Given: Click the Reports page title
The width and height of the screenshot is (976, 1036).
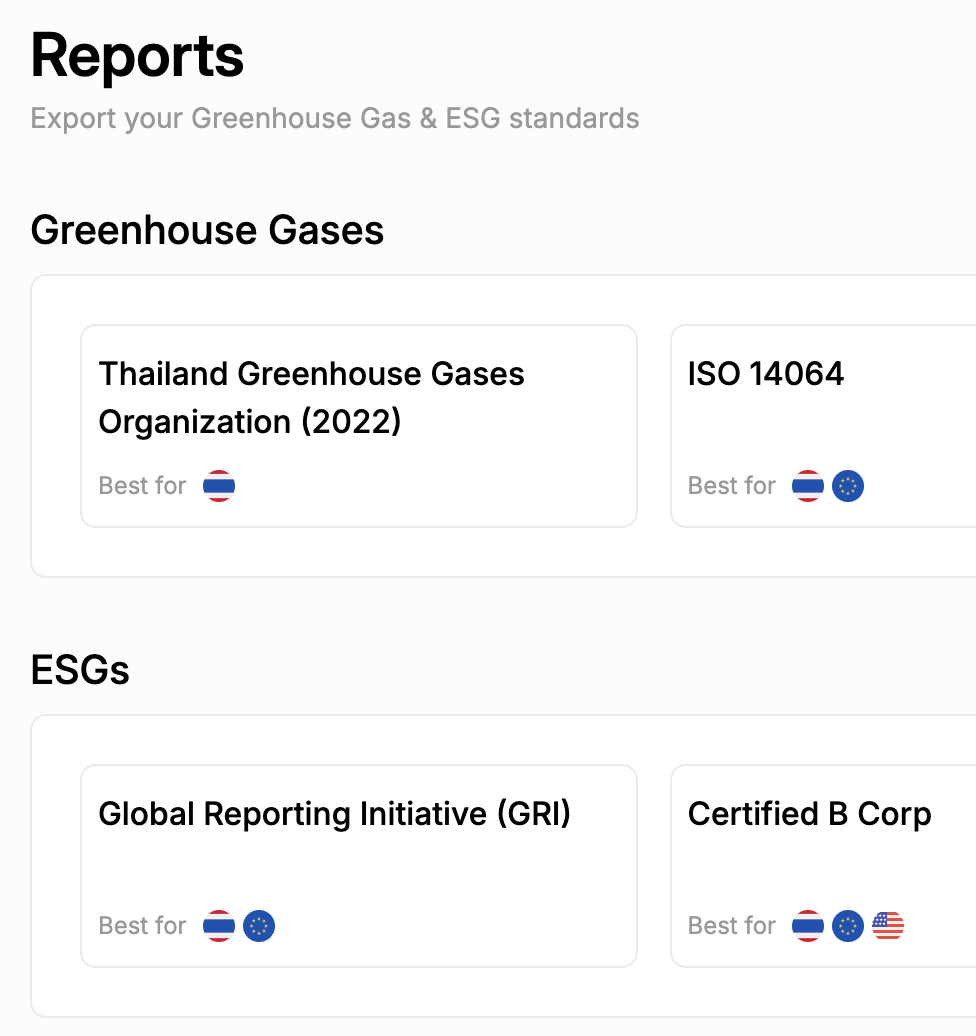Looking at the screenshot, I should tap(137, 56).
